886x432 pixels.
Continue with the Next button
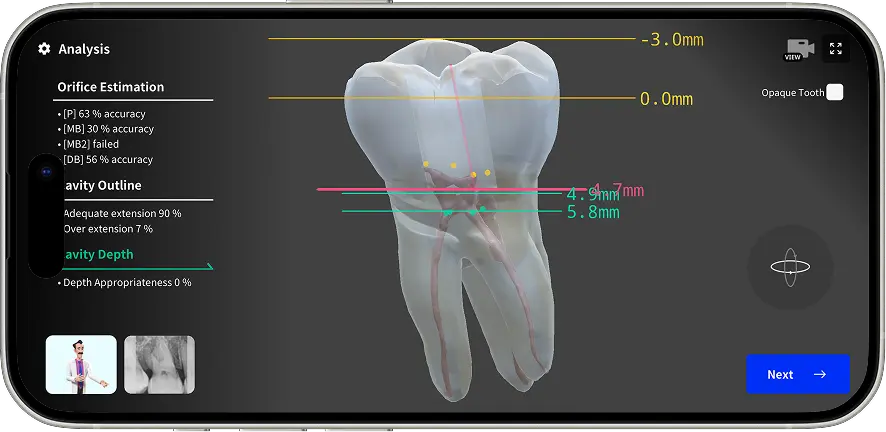pos(797,374)
